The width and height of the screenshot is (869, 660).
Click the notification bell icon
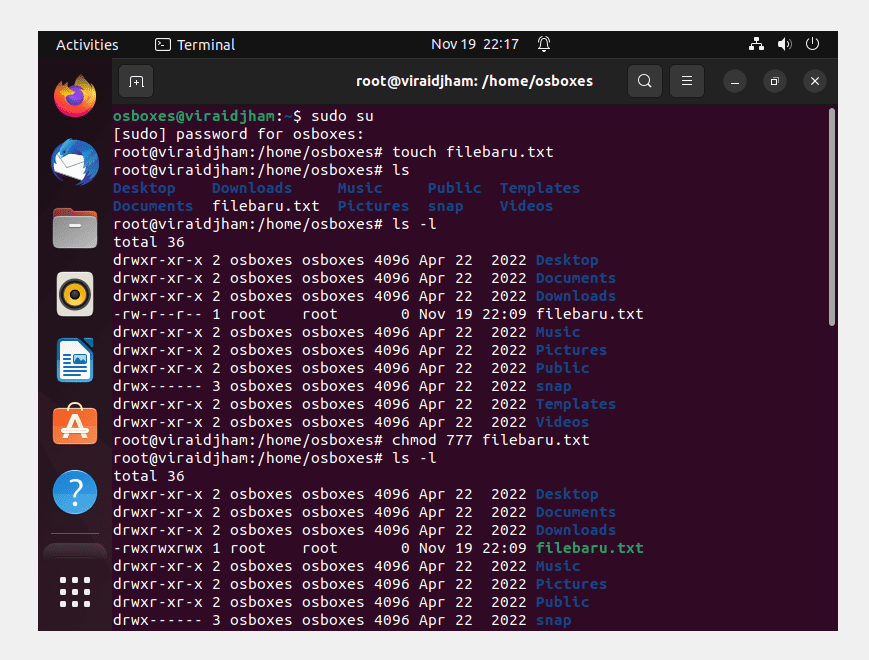544,44
